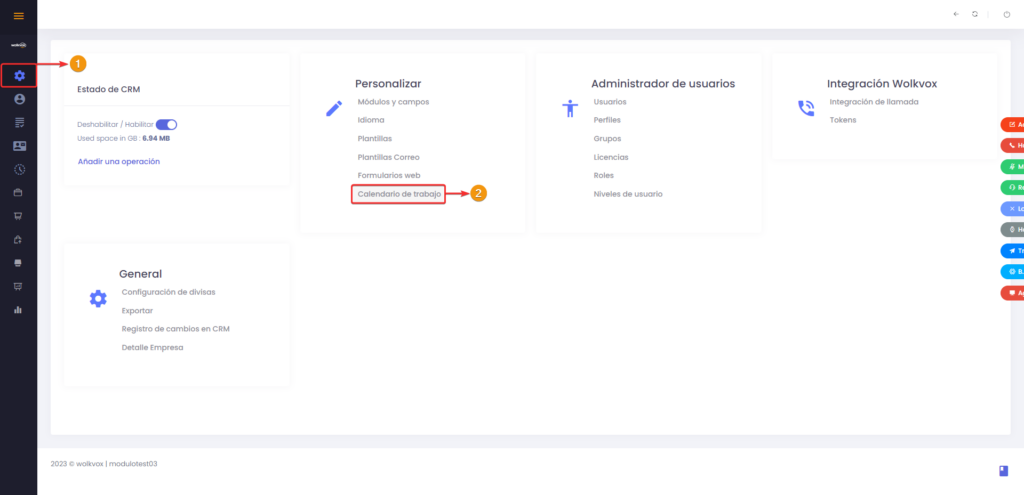Open the contact card sidebar icon

point(19,146)
